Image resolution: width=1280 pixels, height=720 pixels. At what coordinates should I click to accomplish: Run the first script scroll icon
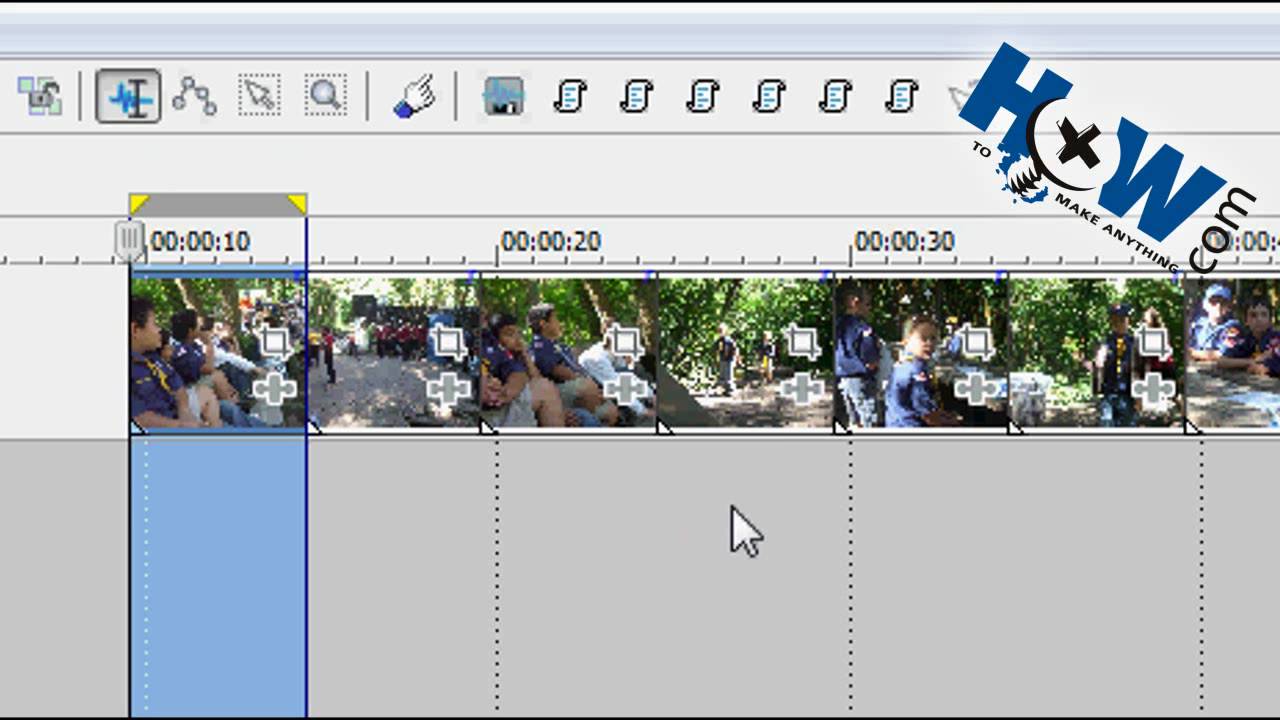pos(569,97)
